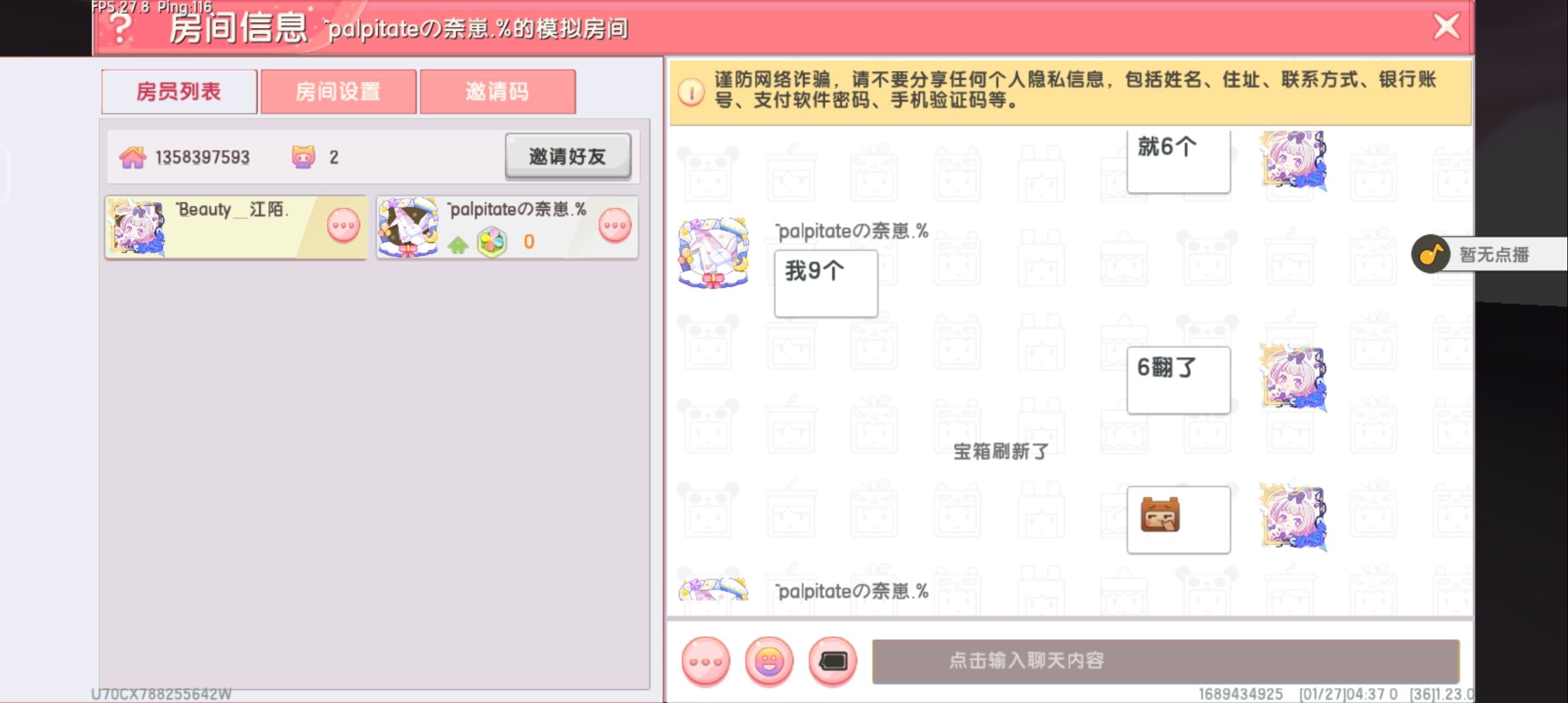Open options for palpitateの奈崽.% member
Image resolution: width=1568 pixels, height=703 pixels.
coord(615,226)
